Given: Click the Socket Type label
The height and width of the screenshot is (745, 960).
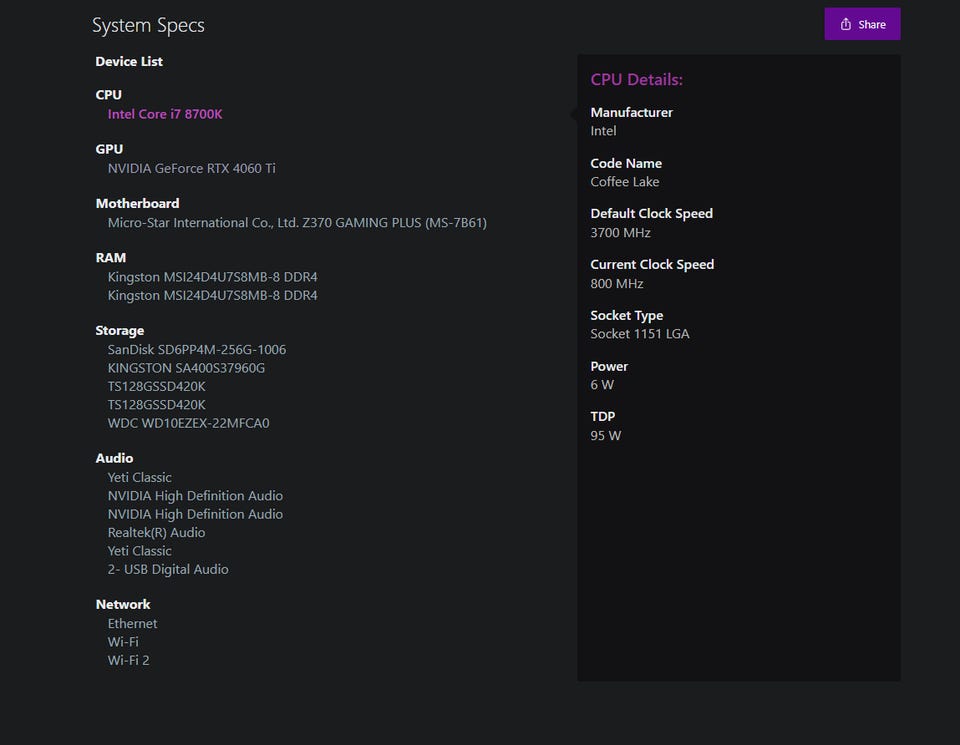Looking at the screenshot, I should 626,315.
